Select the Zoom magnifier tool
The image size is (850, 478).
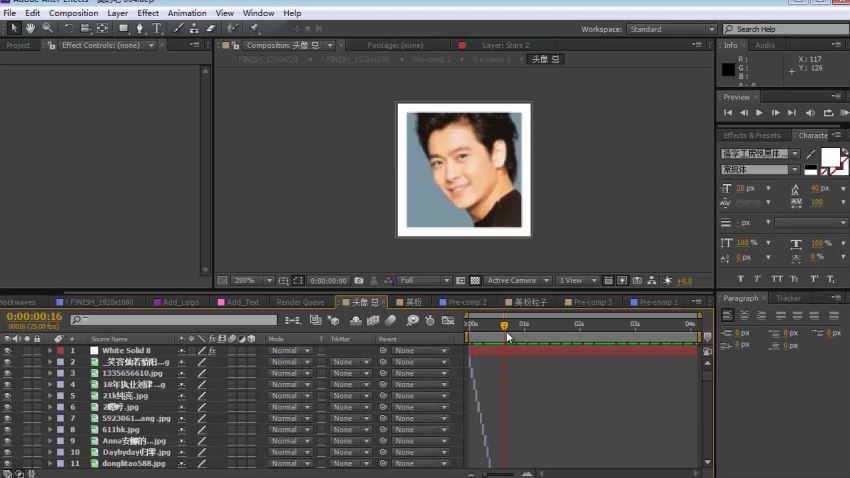tap(47, 28)
